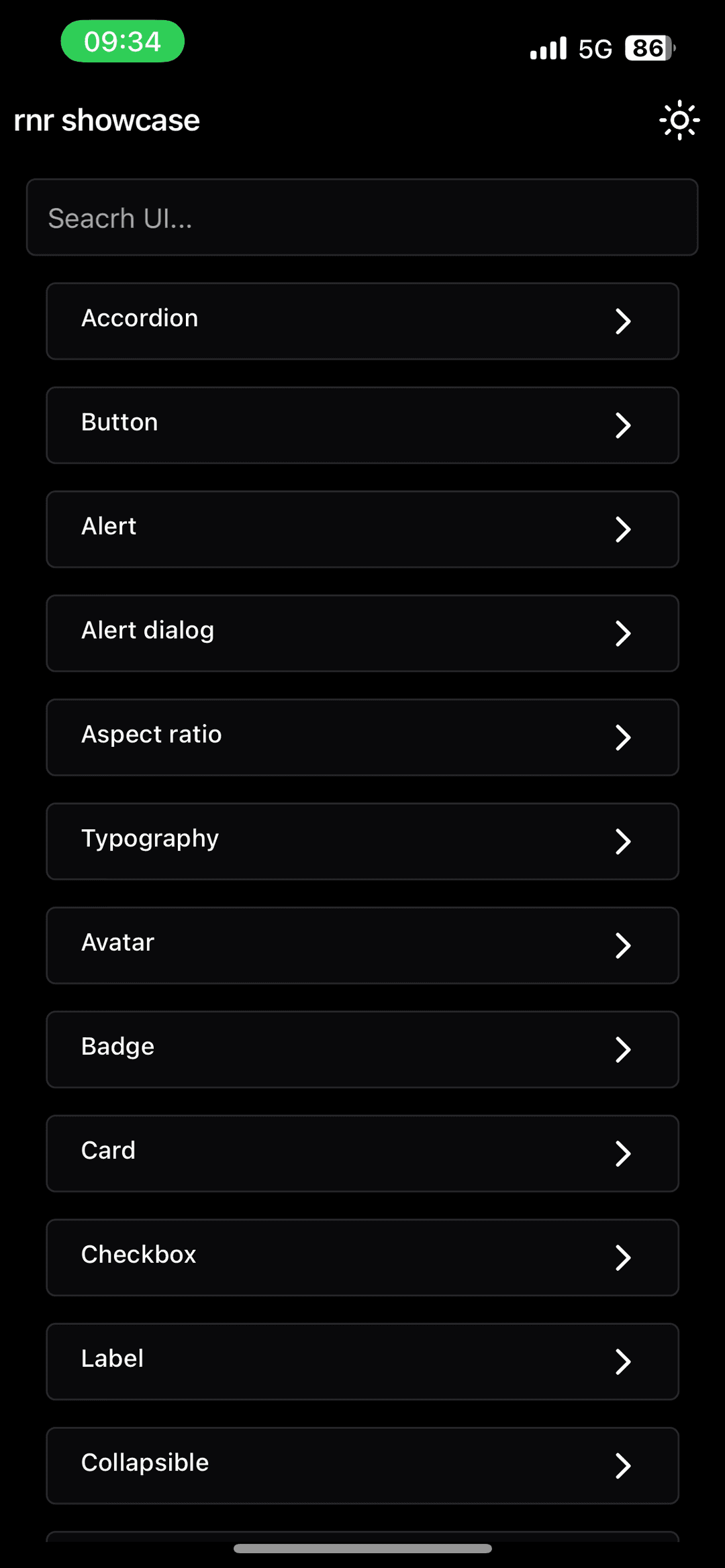Tap the chevron on Avatar row

623,945
